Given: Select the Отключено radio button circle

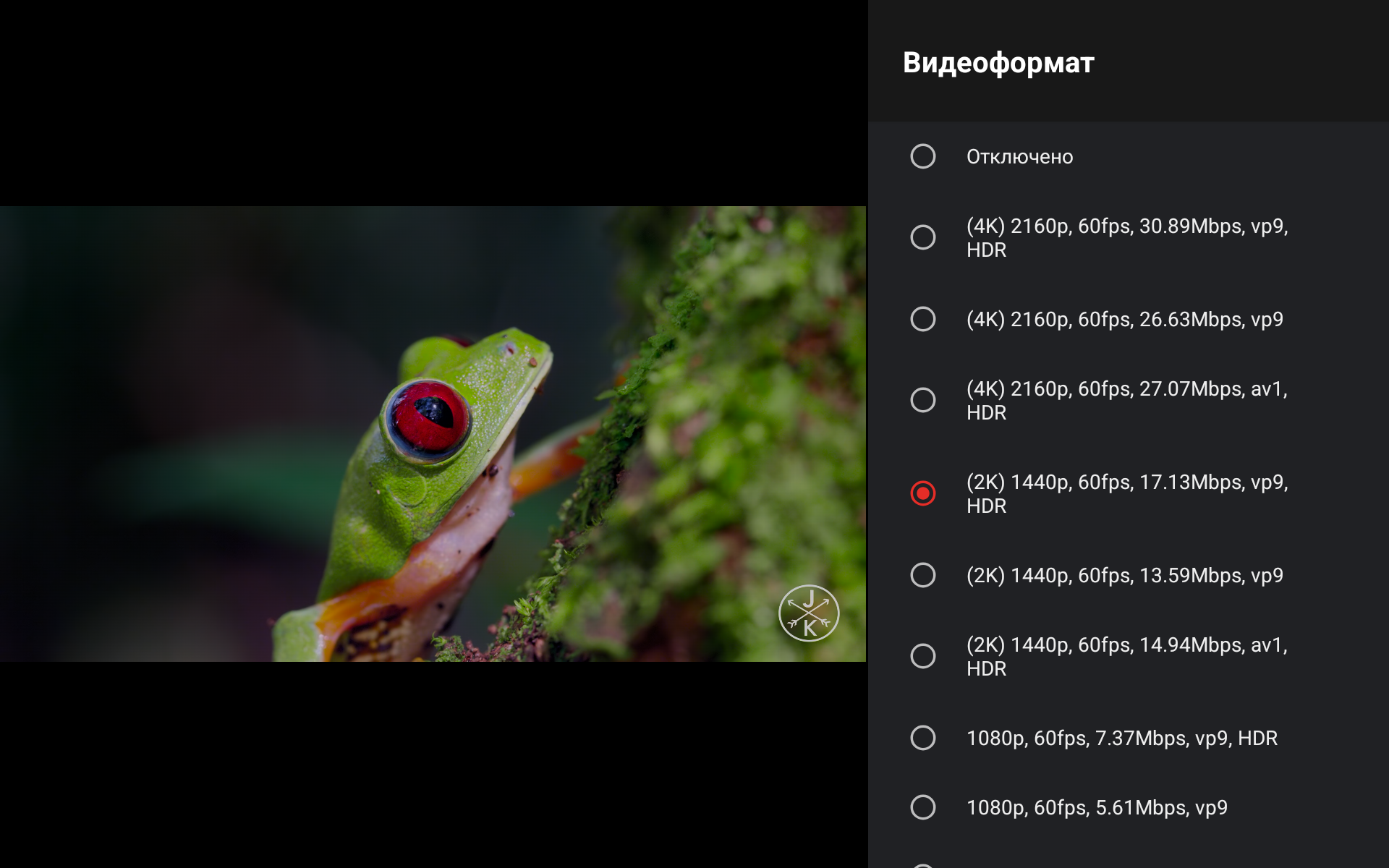Looking at the screenshot, I should [x=922, y=156].
